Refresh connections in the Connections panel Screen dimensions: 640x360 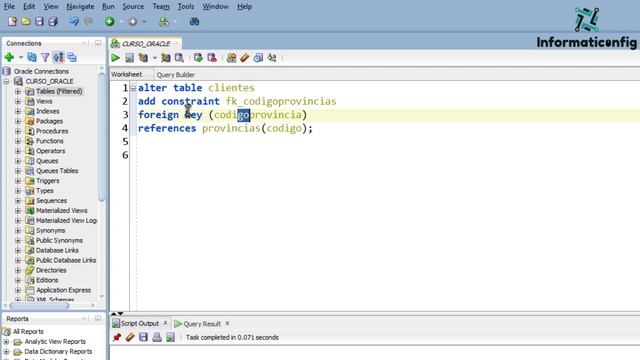click(x=32, y=58)
